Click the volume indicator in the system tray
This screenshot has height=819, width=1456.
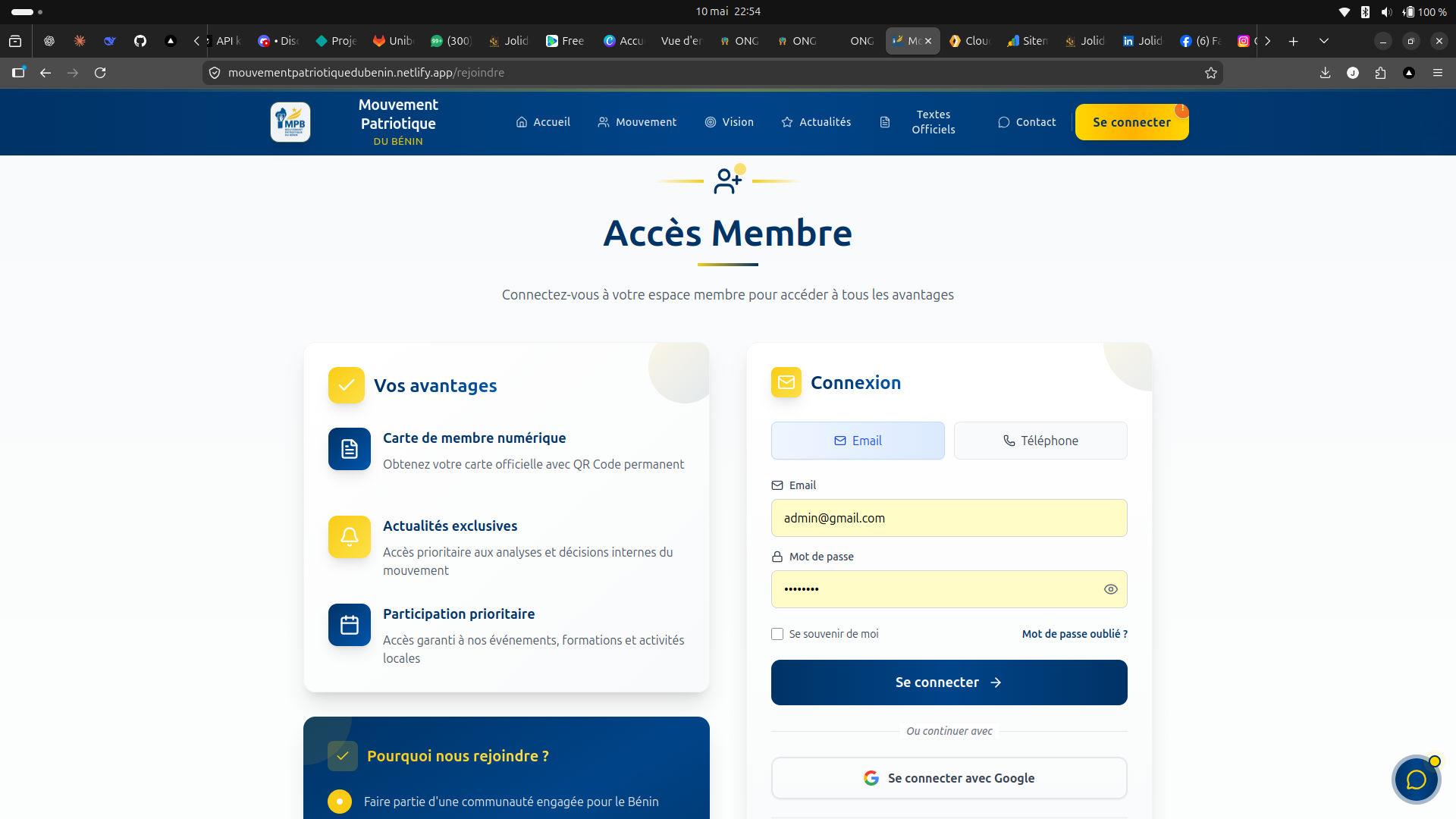tap(1386, 11)
